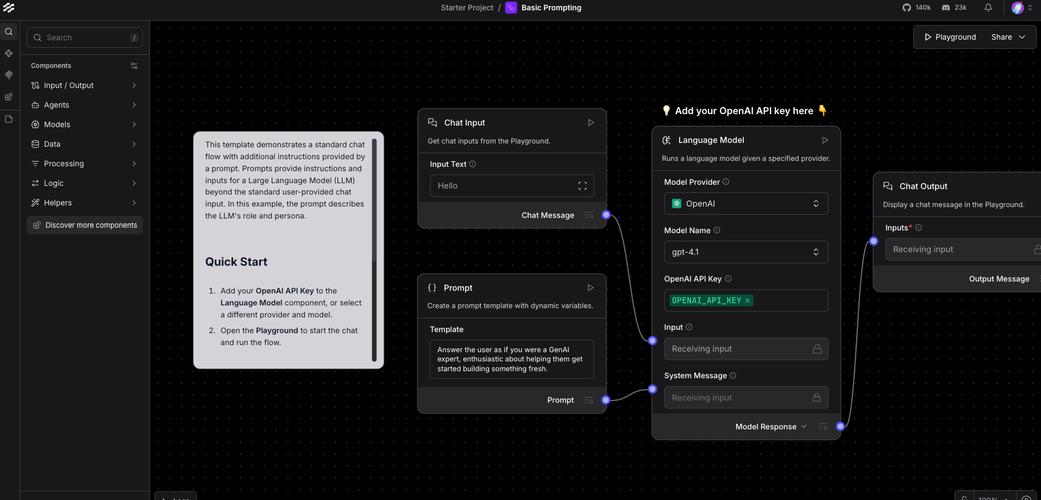Select the Chat Output node title
The image size is (1041, 500).
coord(923,187)
